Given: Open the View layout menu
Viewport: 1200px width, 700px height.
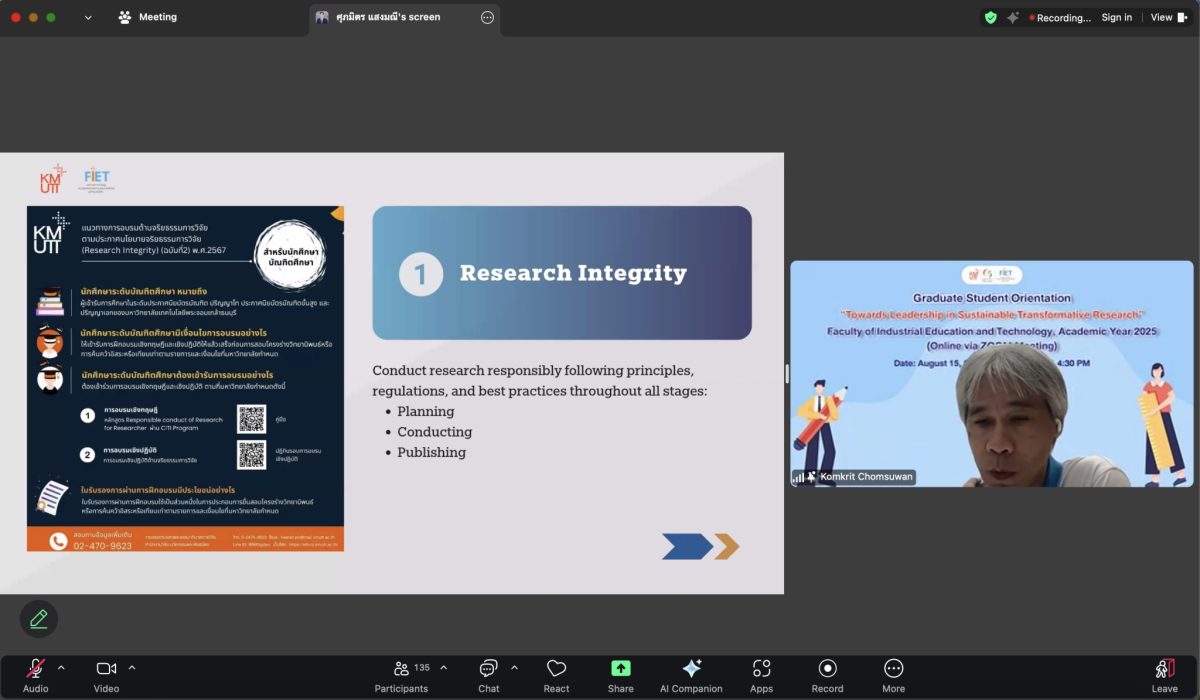Looking at the screenshot, I should 1165,17.
